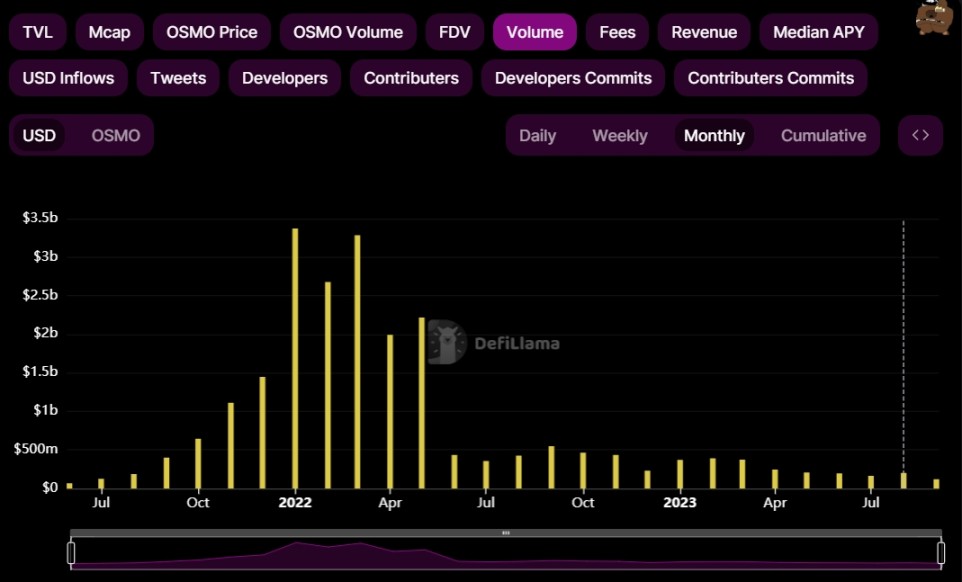Viewport: 962px width, 582px height.
Task: Enable USD Inflows metric
Action: (x=68, y=77)
